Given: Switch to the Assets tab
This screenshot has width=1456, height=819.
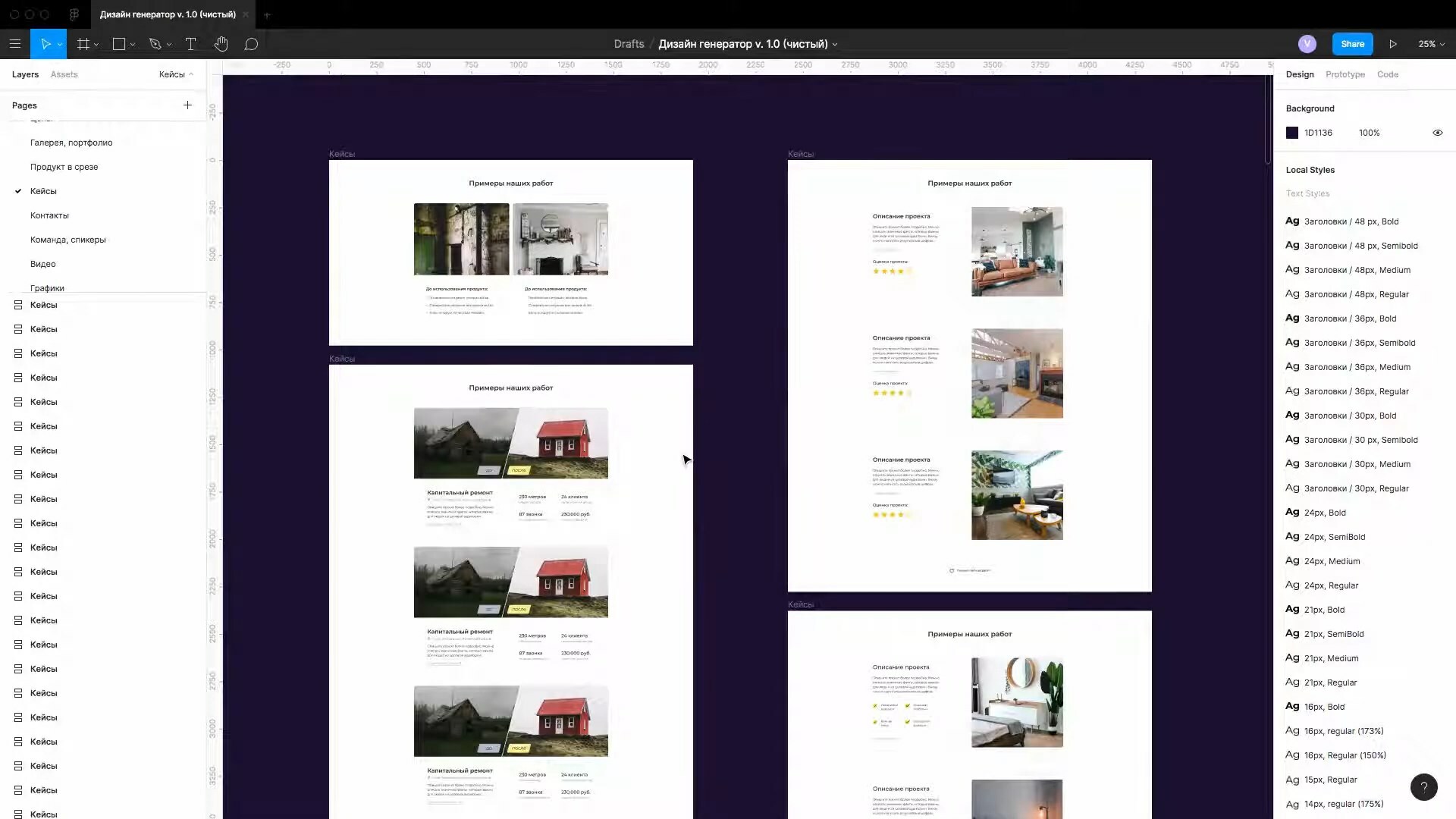Looking at the screenshot, I should tap(64, 74).
